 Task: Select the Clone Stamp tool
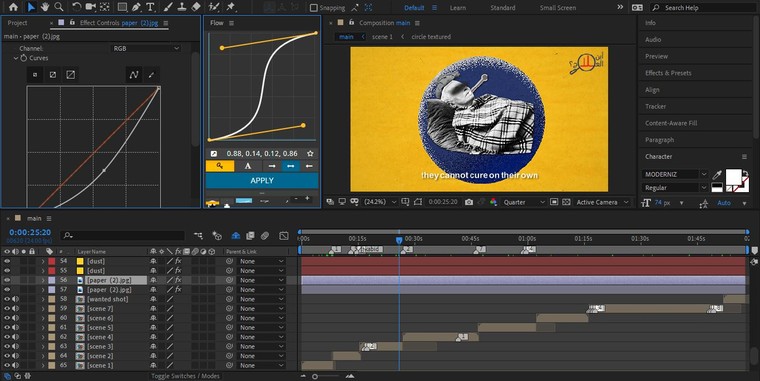tap(182, 7)
